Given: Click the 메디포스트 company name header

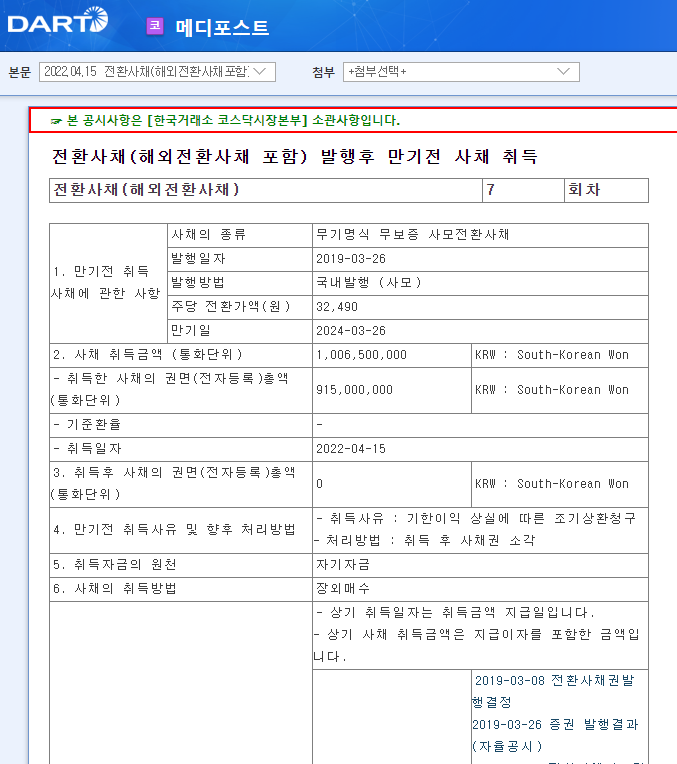Looking at the screenshot, I should (x=222, y=27).
